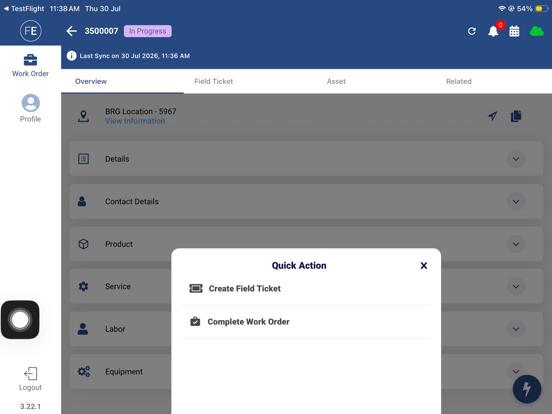The height and width of the screenshot is (414, 552).
Task: Select Complete Work Order action
Action: point(306,321)
